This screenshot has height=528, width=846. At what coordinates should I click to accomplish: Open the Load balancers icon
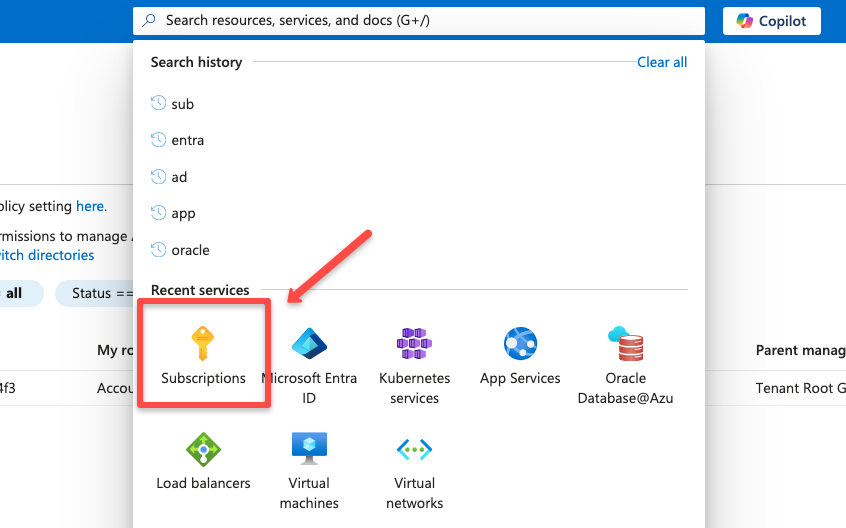pos(203,449)
